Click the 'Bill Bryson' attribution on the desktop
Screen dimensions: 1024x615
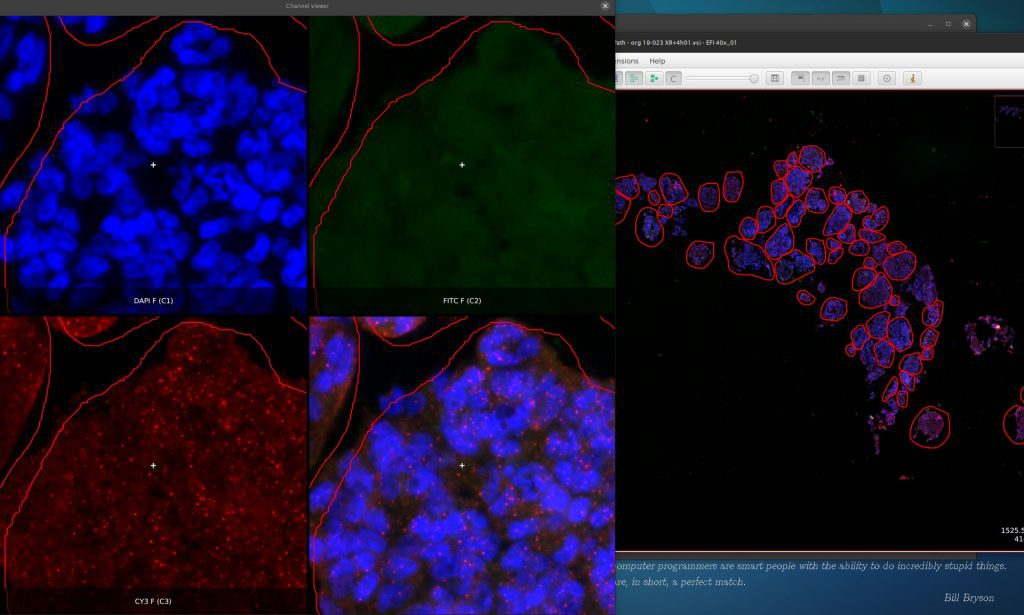(969, 597)
